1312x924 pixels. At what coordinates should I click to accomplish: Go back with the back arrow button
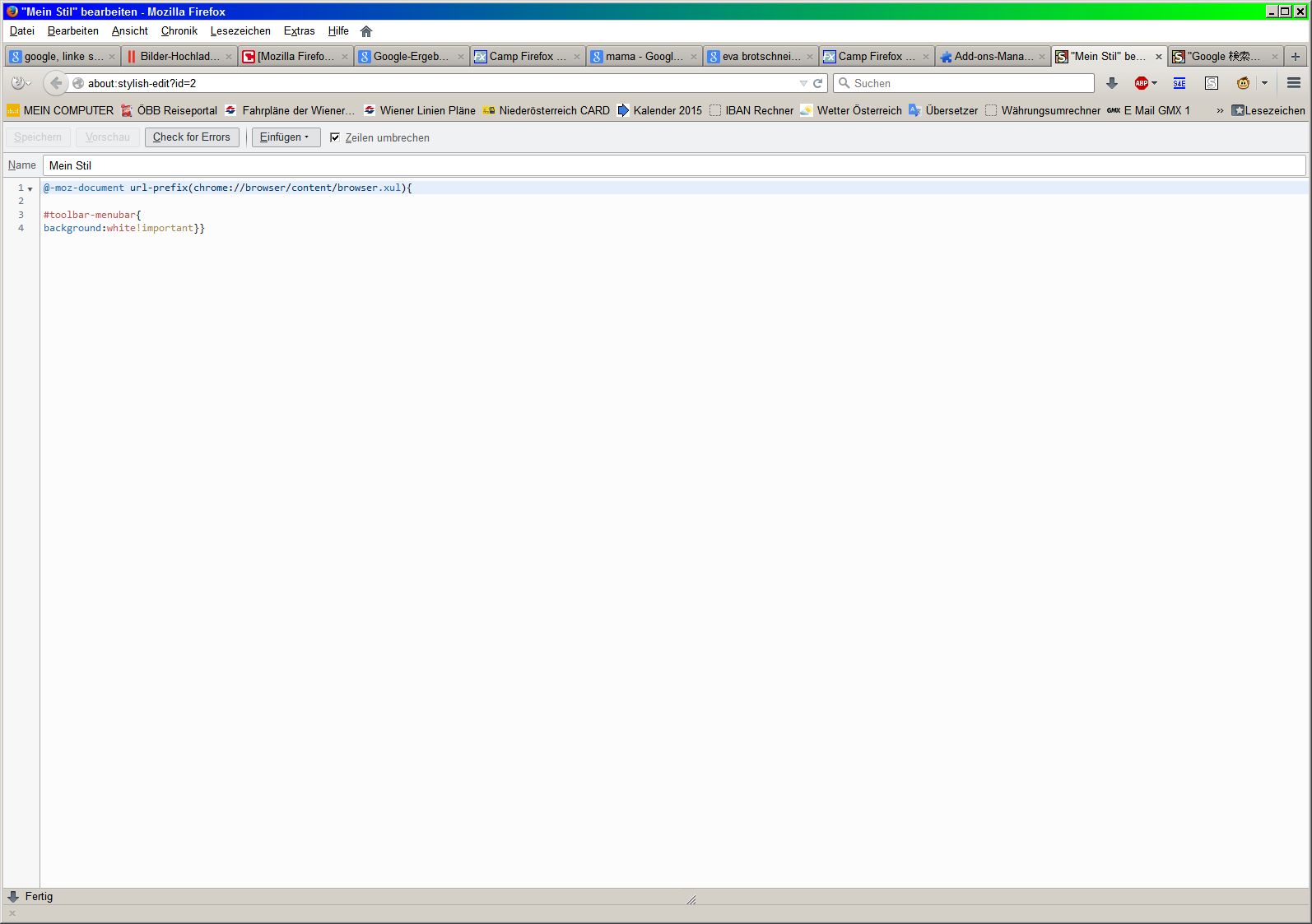(x=56, y=83)
